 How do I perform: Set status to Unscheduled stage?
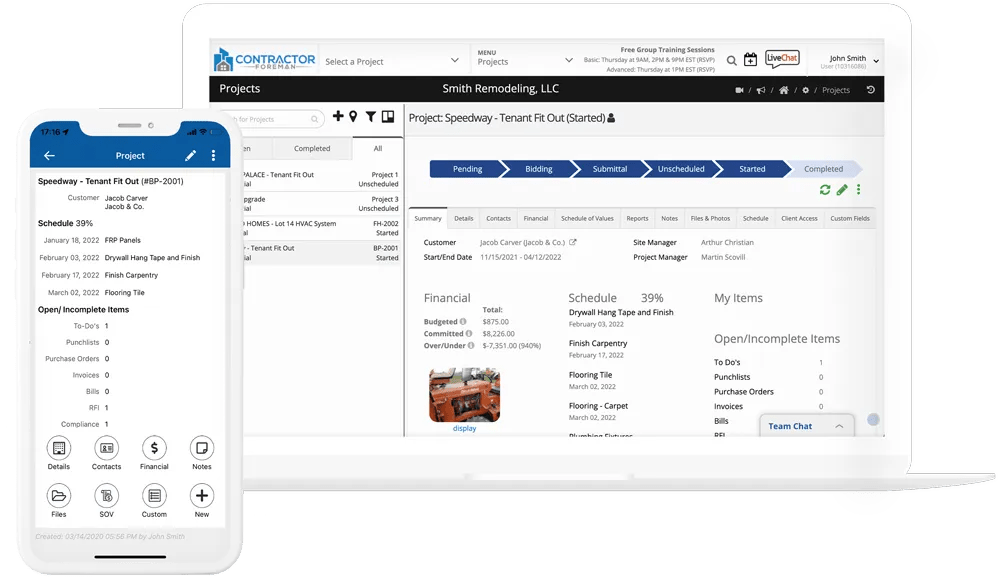(x=681, y=169)
